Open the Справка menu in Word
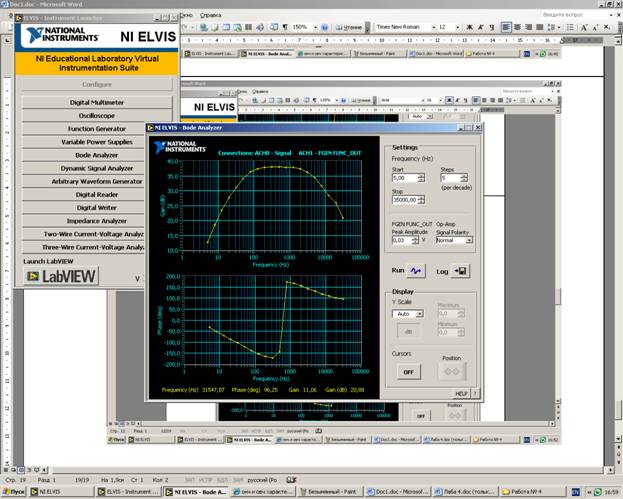The image size is (623, 499). [210, 15]
